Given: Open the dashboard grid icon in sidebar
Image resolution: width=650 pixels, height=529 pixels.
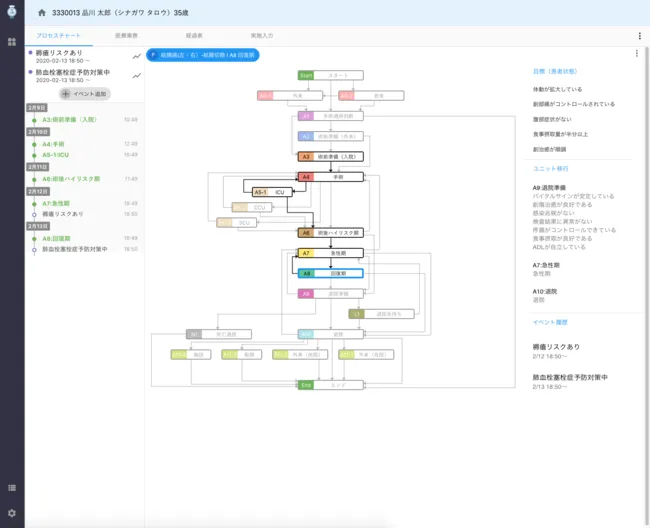Looking at the screenshot, I should [x=11, y=42].
